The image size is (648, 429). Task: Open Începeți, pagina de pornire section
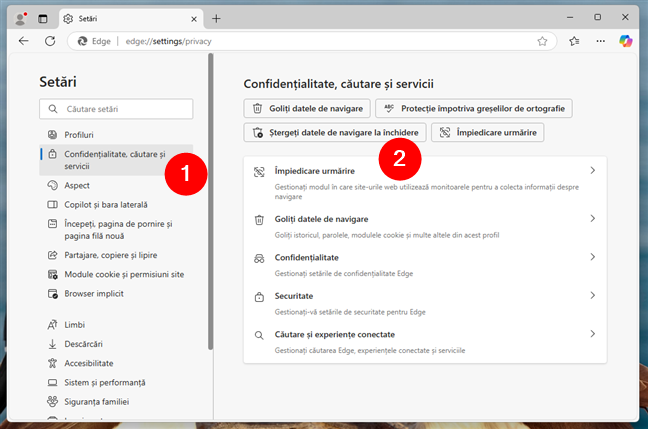point(116,230)
